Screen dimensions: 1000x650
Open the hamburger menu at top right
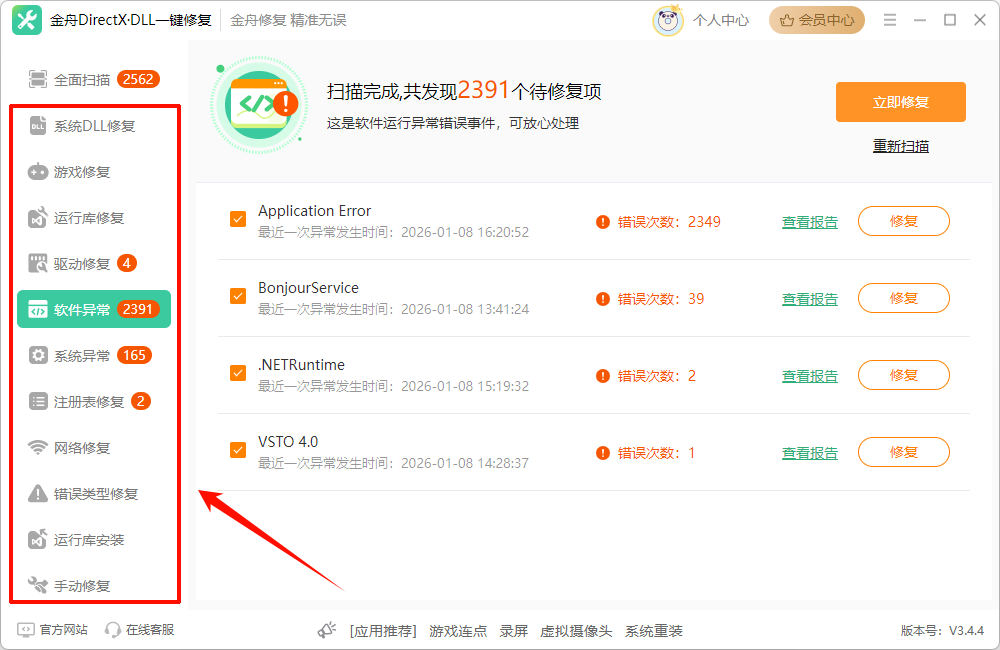pos(889,18)
